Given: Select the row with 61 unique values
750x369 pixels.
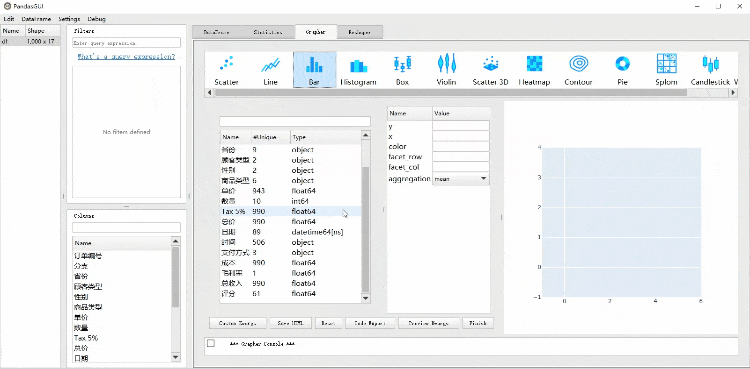Looking at the screenshot, I should coord(290,294).
